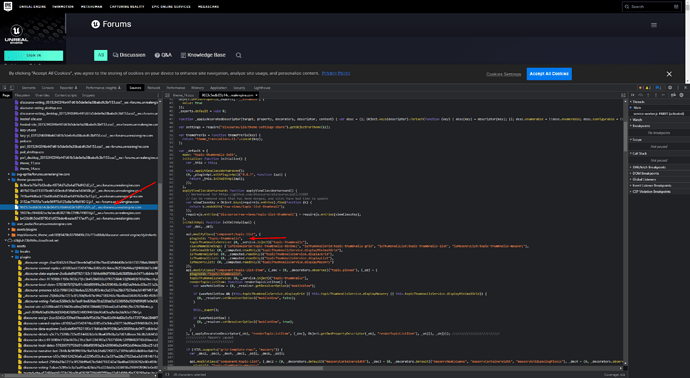Open Performance insights tab
Image resolution: width=690 pixels, height=378 pixels.
(103, 88)
